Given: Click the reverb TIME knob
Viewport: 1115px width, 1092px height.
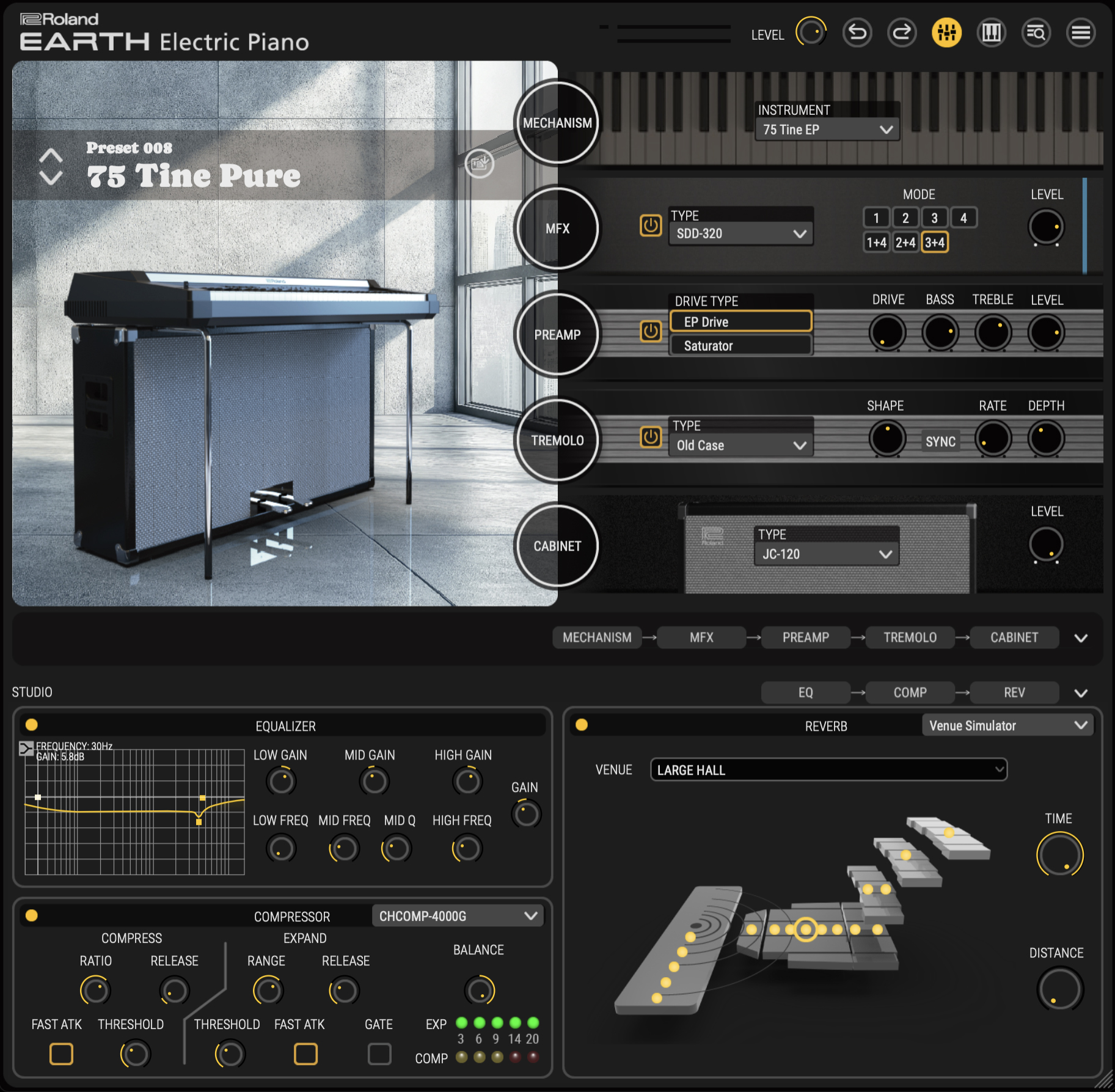Looking at the screenshot, I should (1059, 854).
